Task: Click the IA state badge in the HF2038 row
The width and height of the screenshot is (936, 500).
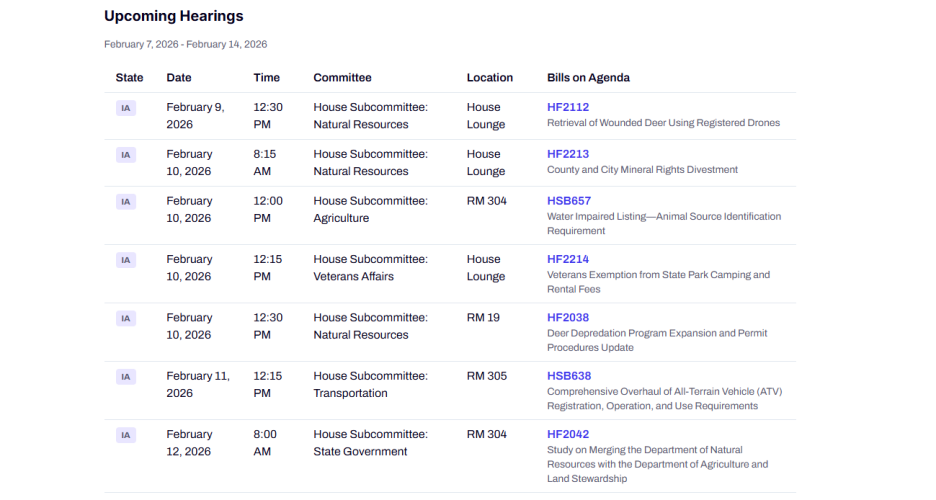Action: pyautogui.click(x=126, y=319)
